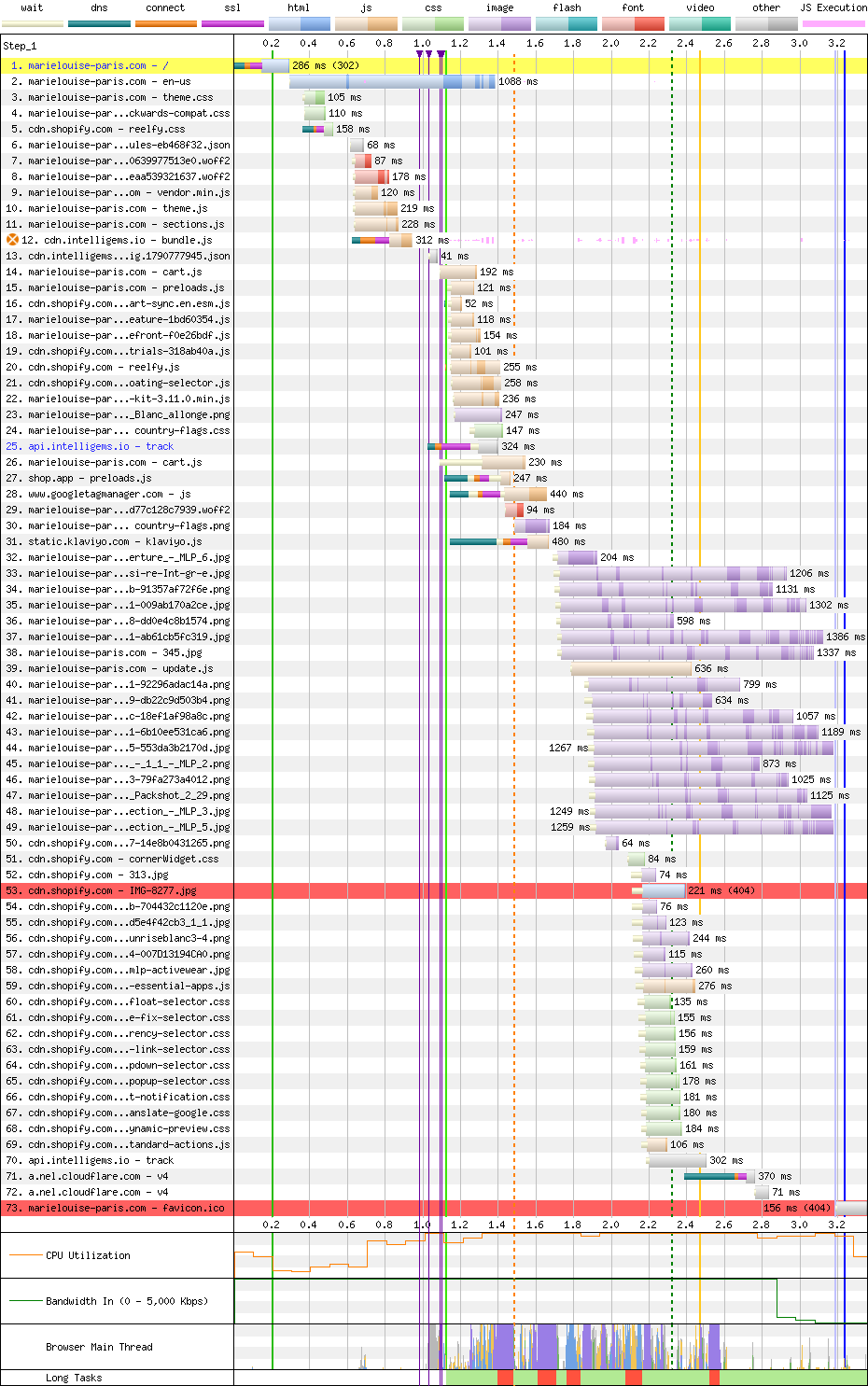Open request 25 api.intelligems.io track
Viewport: 868px width, 1386px height.
[101, 446]
